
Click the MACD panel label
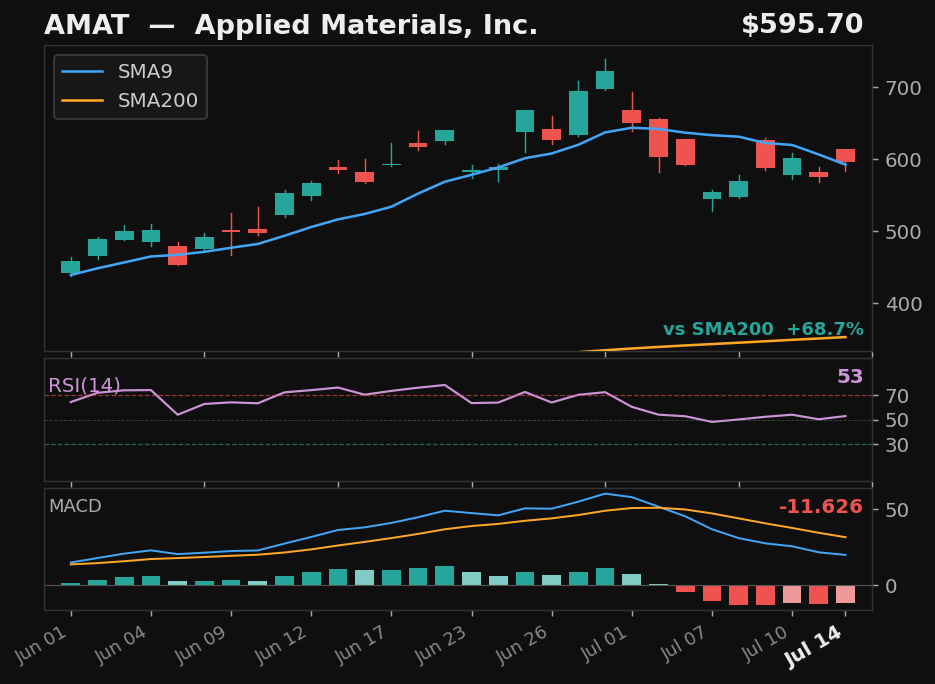click(75, 506)
